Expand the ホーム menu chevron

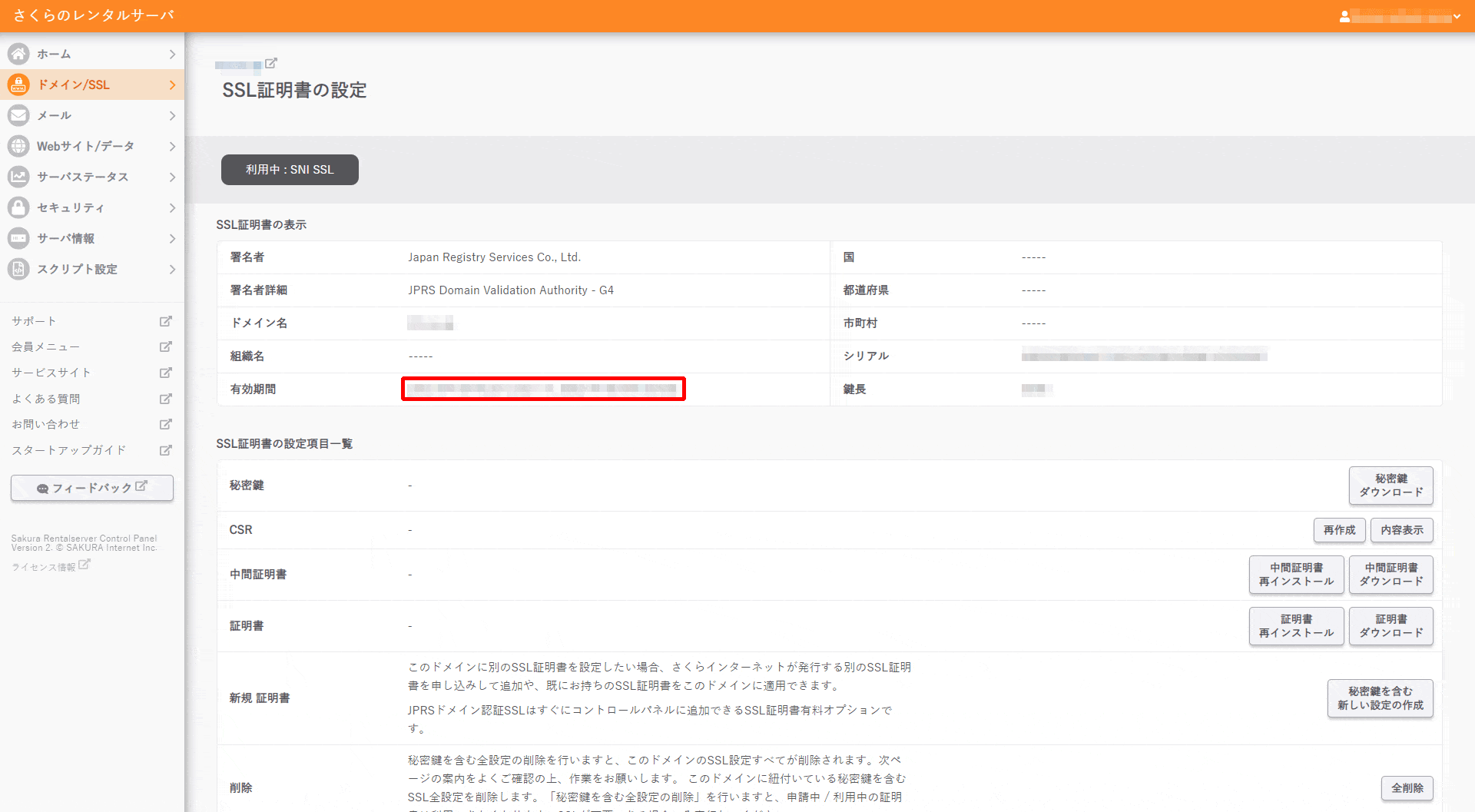(x=172, y=54)
